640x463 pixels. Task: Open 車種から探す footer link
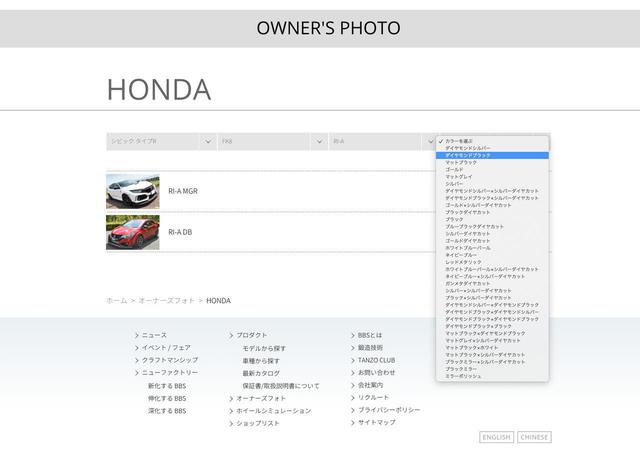(x=261, y=361)
